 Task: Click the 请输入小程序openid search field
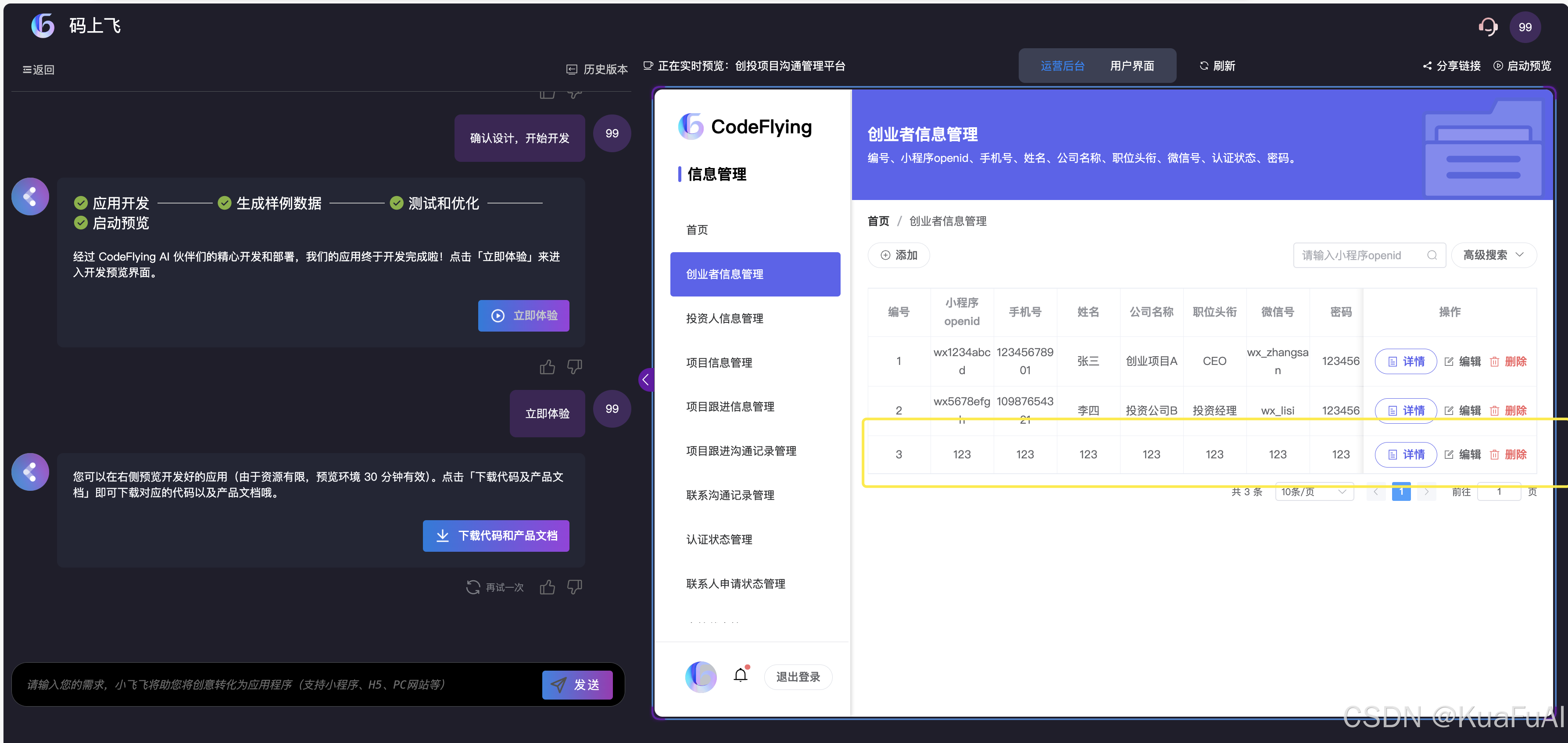click(1357, 255)
